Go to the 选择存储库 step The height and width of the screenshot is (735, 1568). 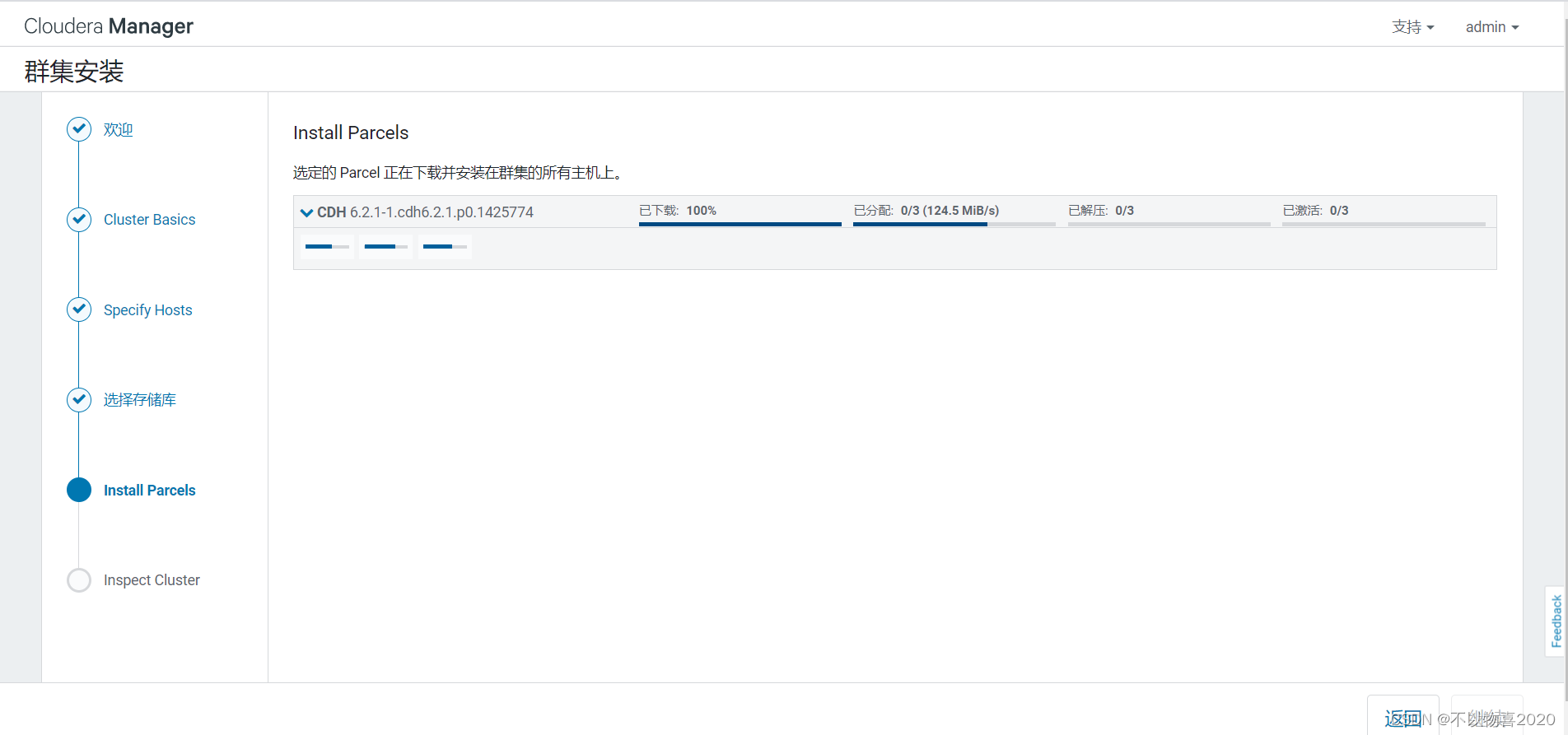coord(140,400)
